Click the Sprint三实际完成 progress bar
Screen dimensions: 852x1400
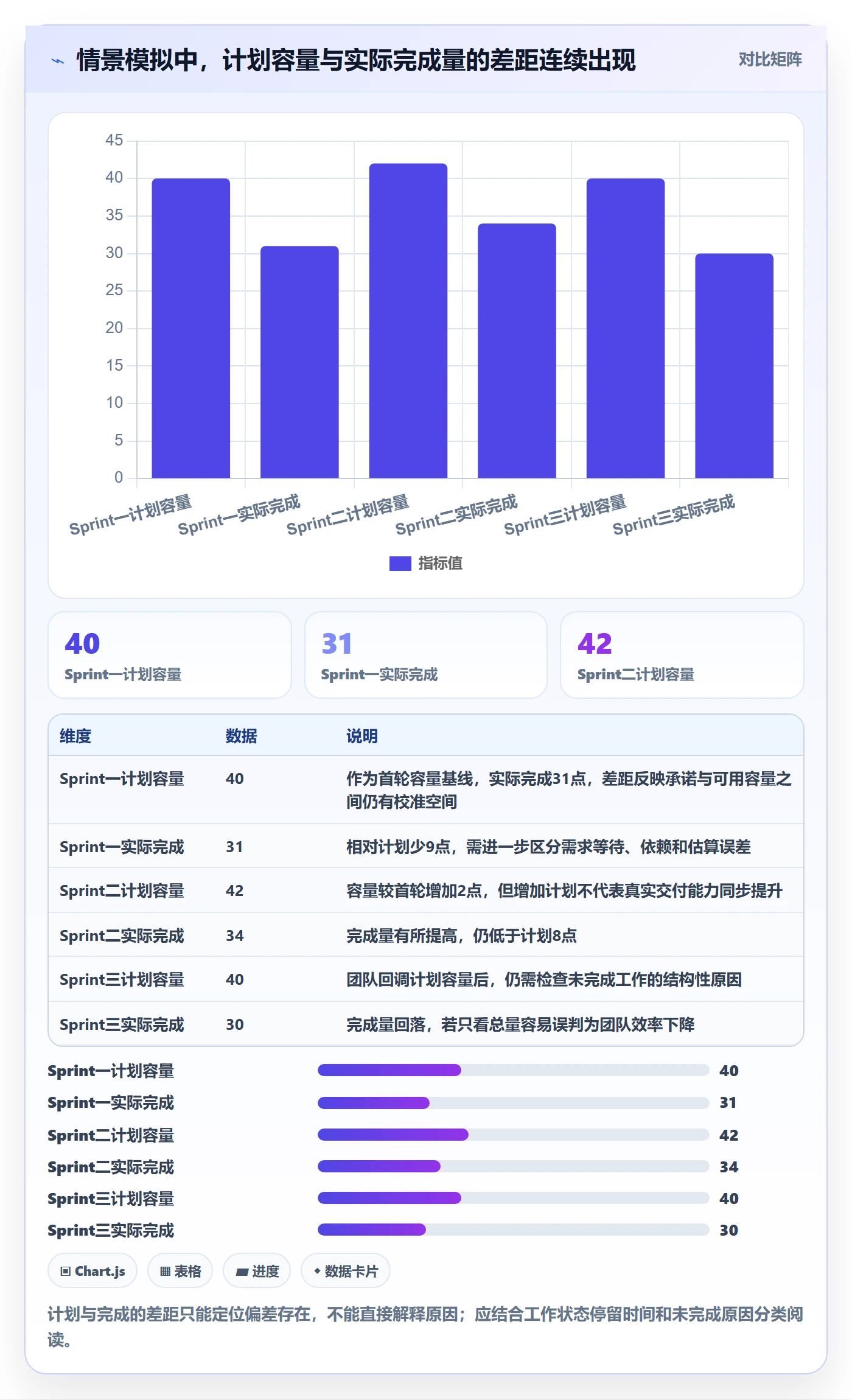(x=513, y=1230)
